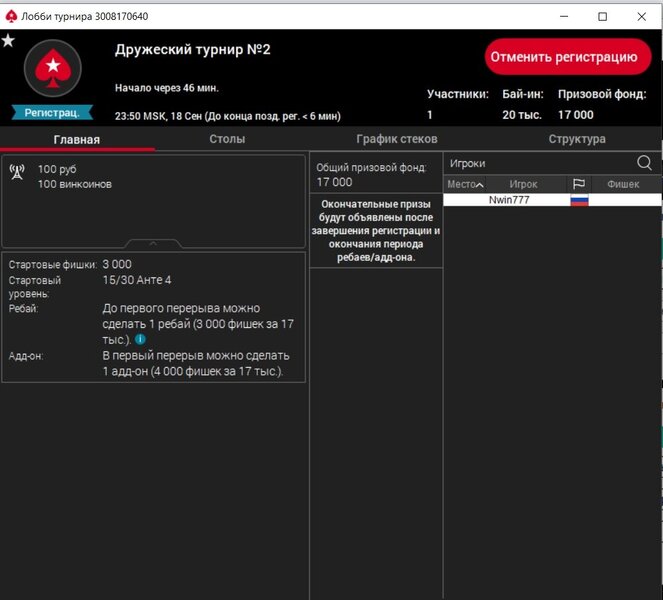Click the PokerStars icon in the title bar
The image size is (663, 600).
pos(12,16)
